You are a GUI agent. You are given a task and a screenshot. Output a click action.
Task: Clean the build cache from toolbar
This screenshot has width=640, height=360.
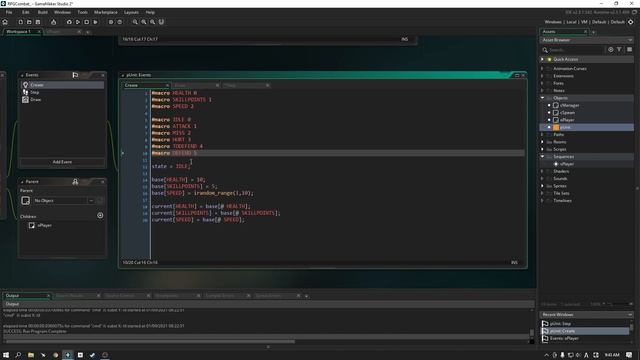pyautogui.click(x=96, y=22)
